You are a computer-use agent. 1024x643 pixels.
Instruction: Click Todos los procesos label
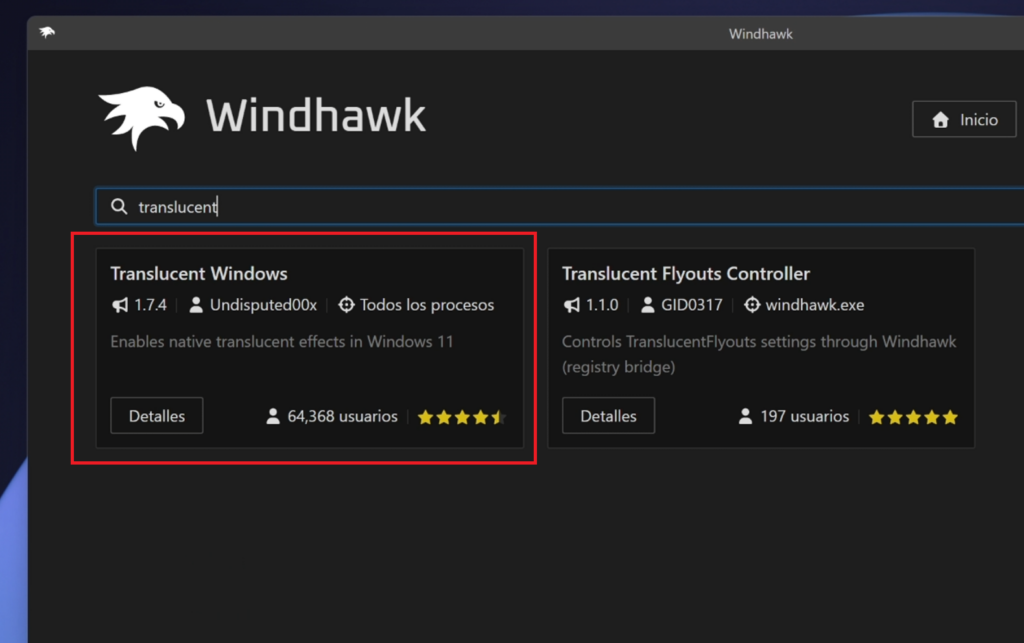pos(427,305)
